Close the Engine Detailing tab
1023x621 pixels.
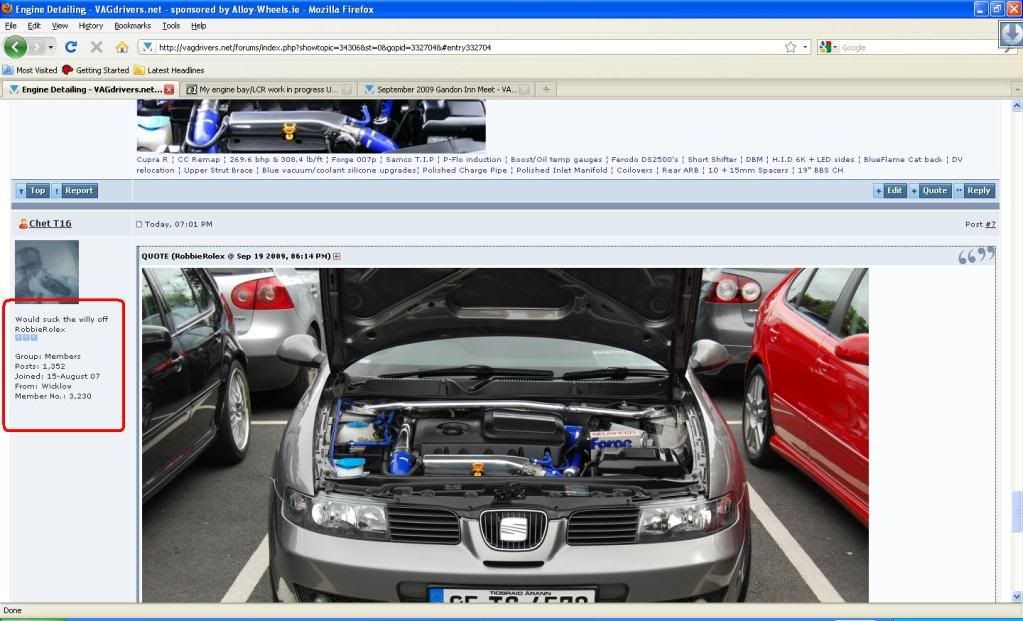click(x=169, y=89)
